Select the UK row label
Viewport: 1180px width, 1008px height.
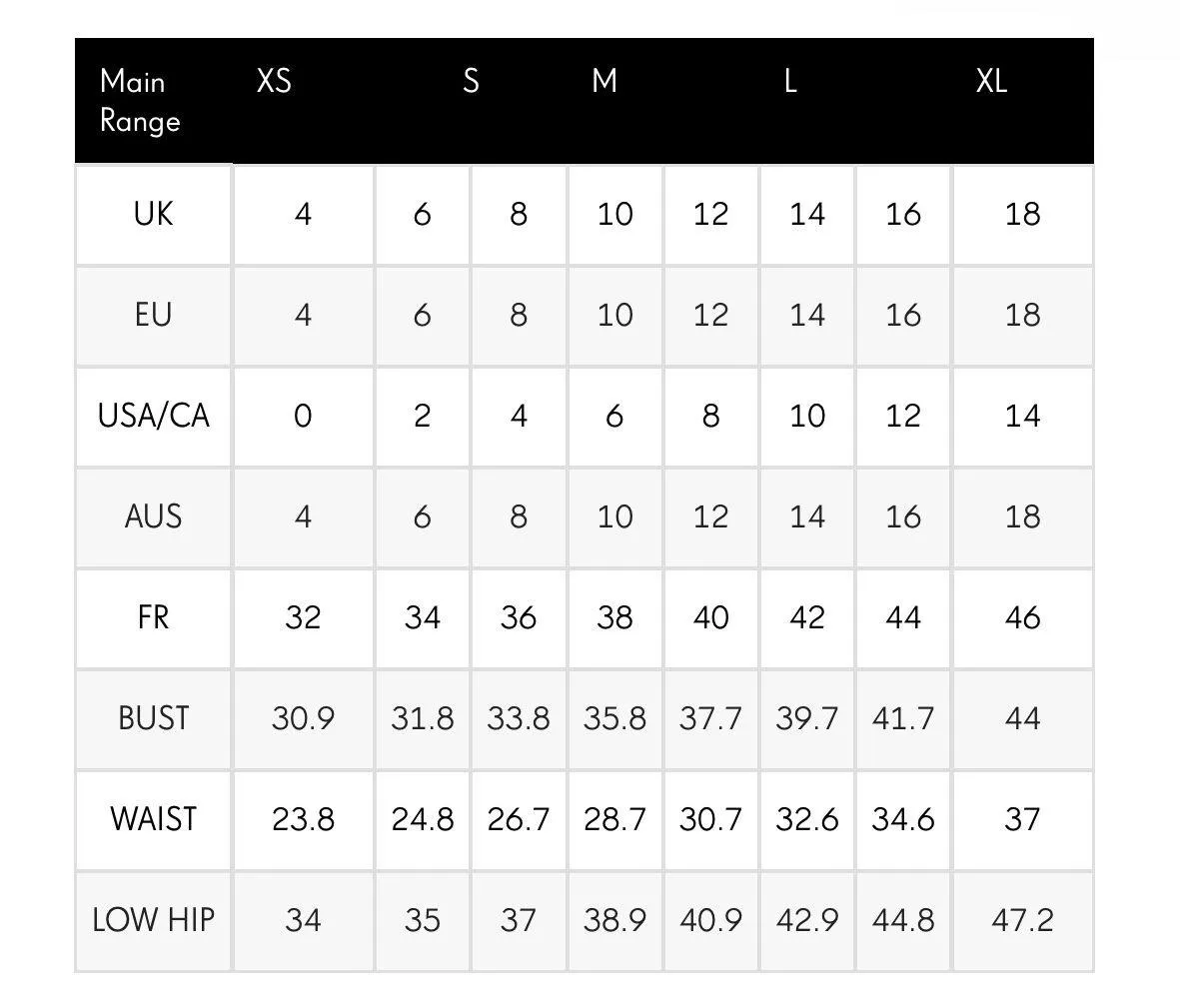pyautogui.click(x=153, y=214)
